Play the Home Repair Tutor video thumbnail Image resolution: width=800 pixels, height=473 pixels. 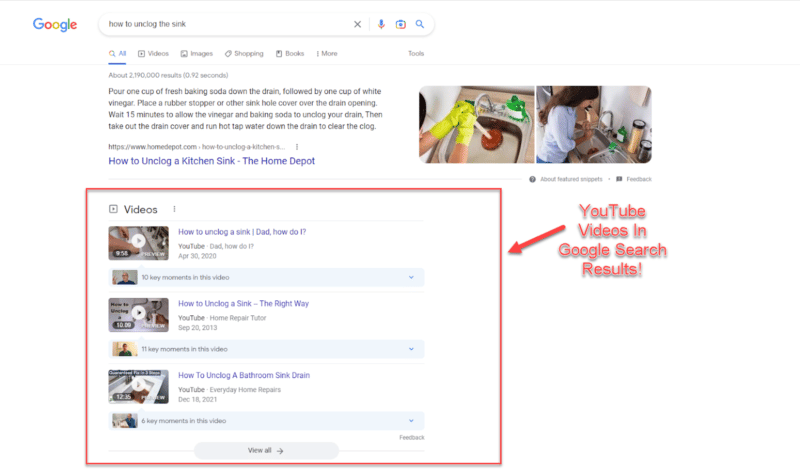pos(138,315)
